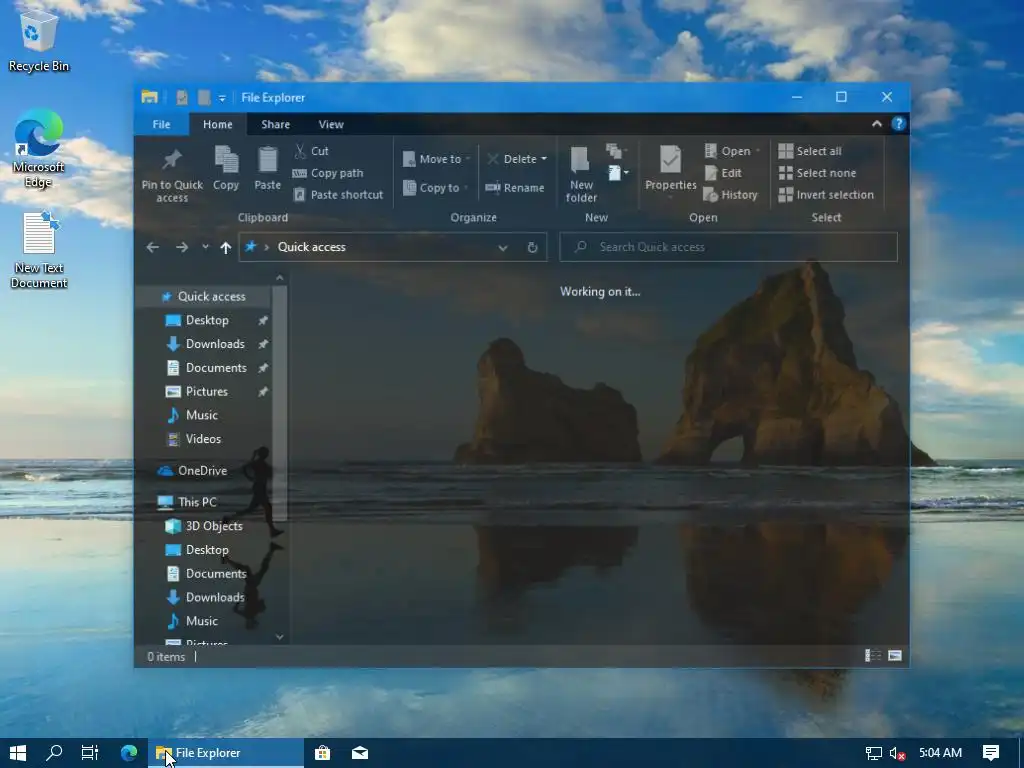This screenshot has height=768, width=1024.
Task: Open pinned Desktop under Quick access
Action: [207, 320]
